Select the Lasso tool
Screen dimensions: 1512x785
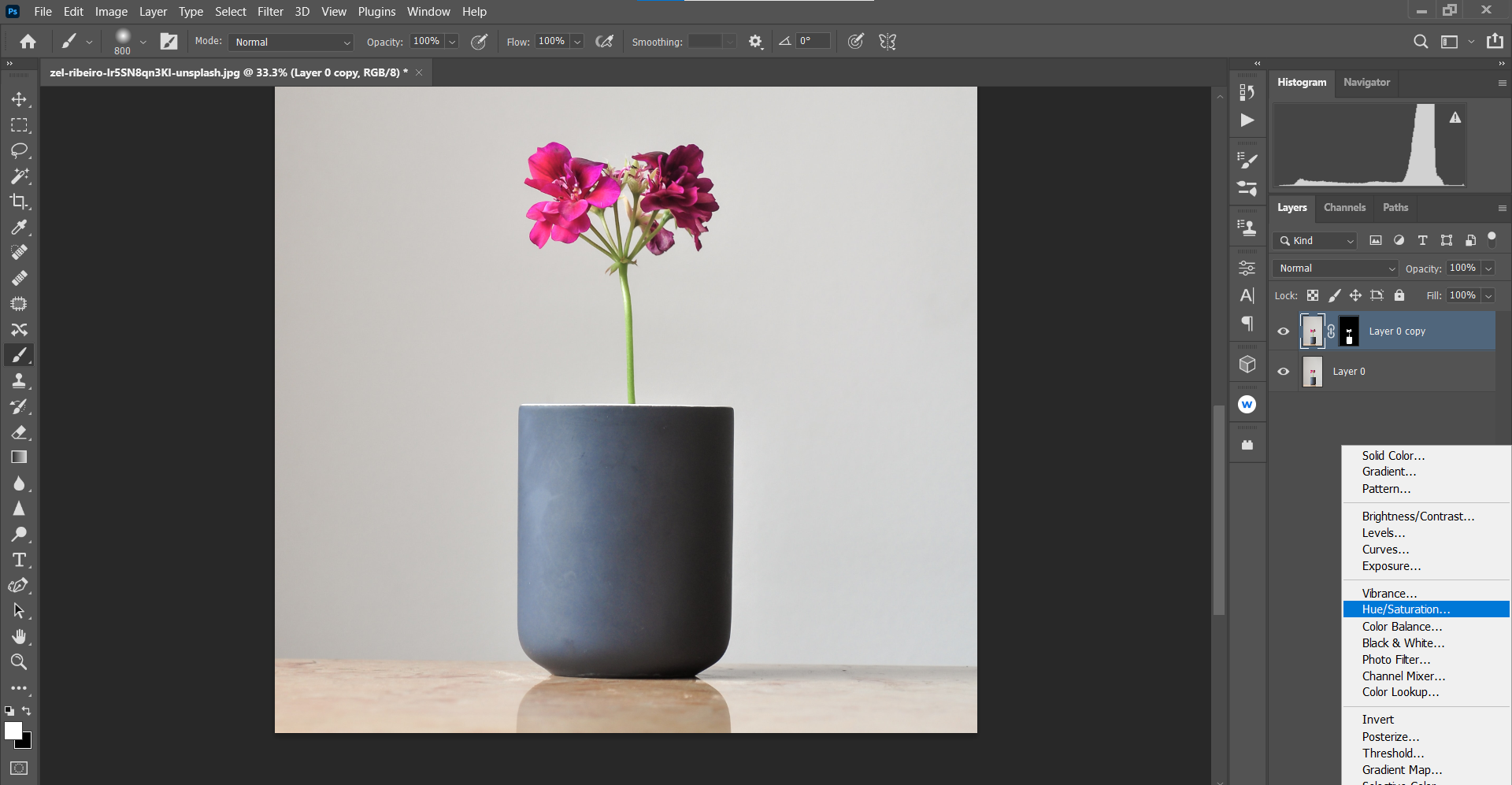19,150
